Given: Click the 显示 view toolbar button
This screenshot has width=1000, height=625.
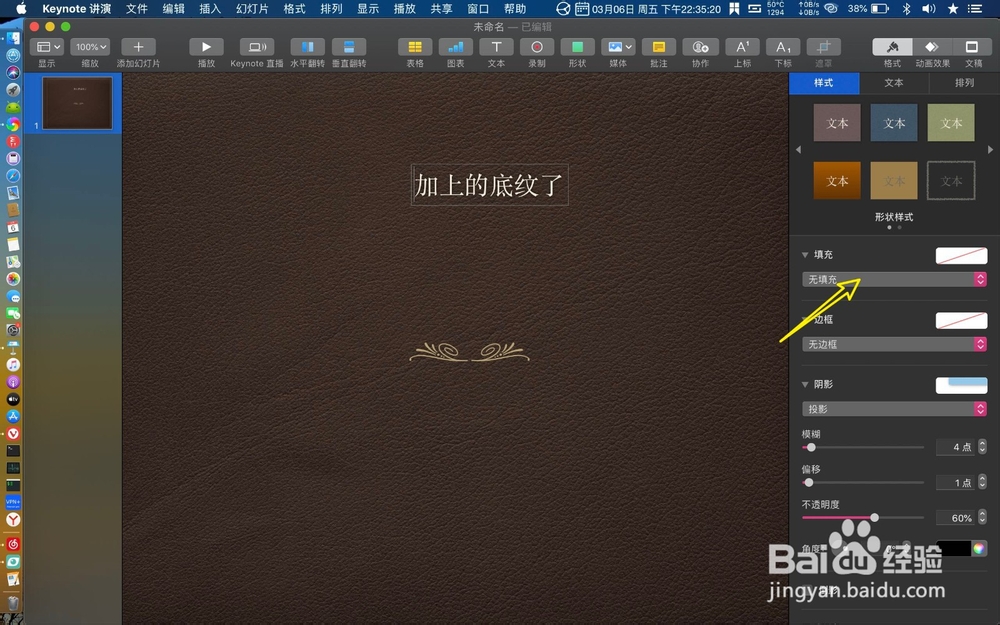Looking at the screenshot, I should (48, 47).
